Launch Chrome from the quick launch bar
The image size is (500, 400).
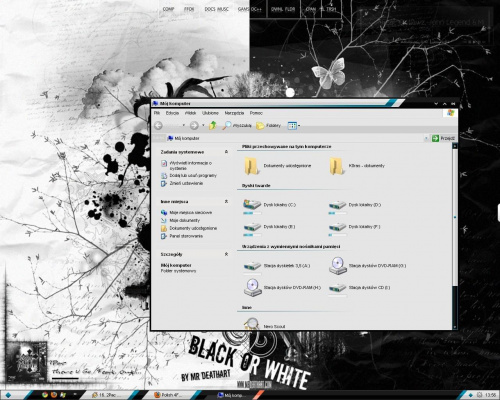point(45,395)
